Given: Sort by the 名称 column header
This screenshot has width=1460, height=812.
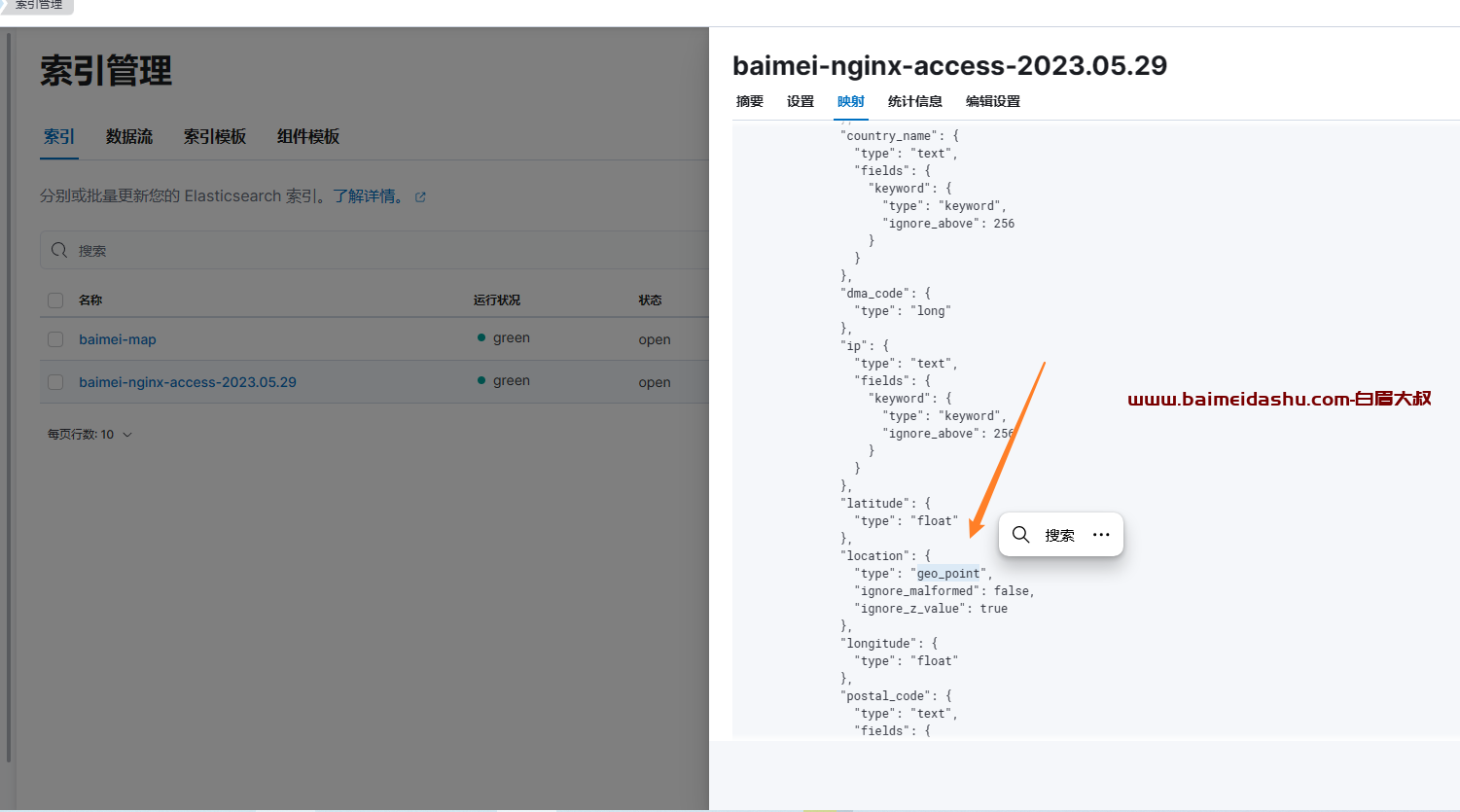Looking at the screenshot, I should click(x=90, y=300).
